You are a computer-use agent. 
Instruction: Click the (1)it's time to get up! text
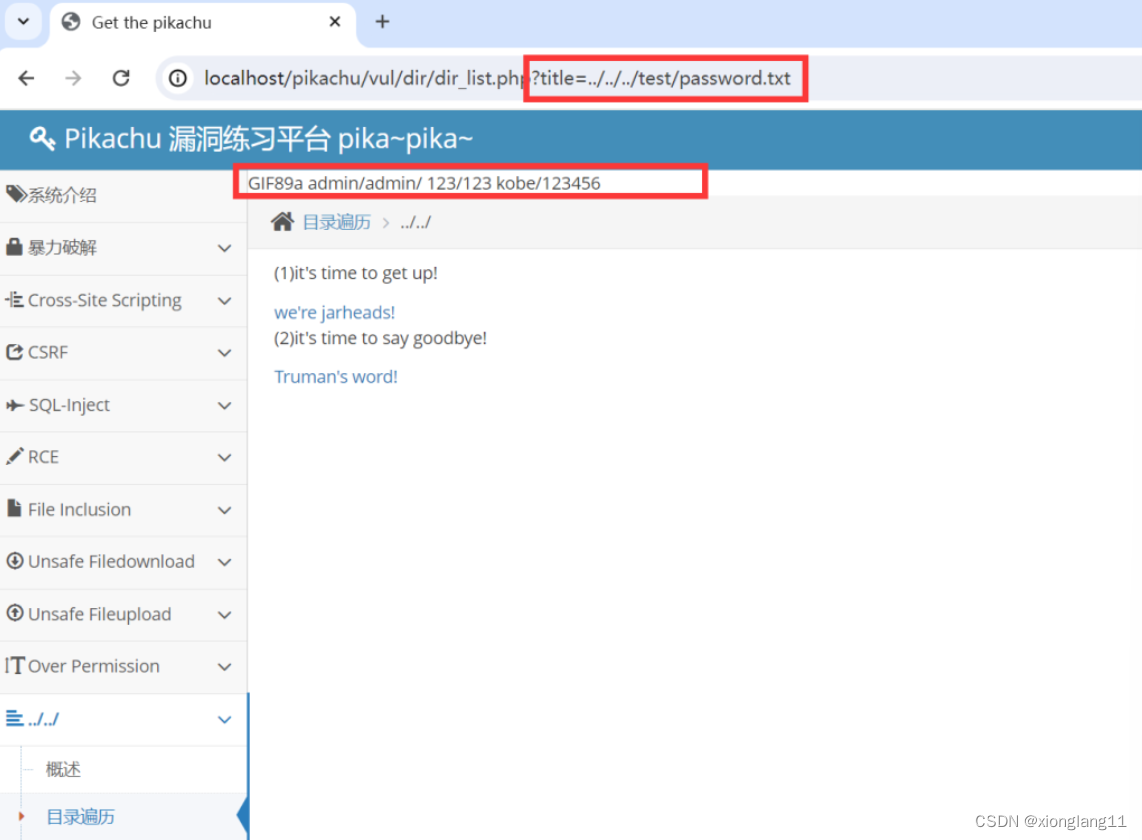355,273
